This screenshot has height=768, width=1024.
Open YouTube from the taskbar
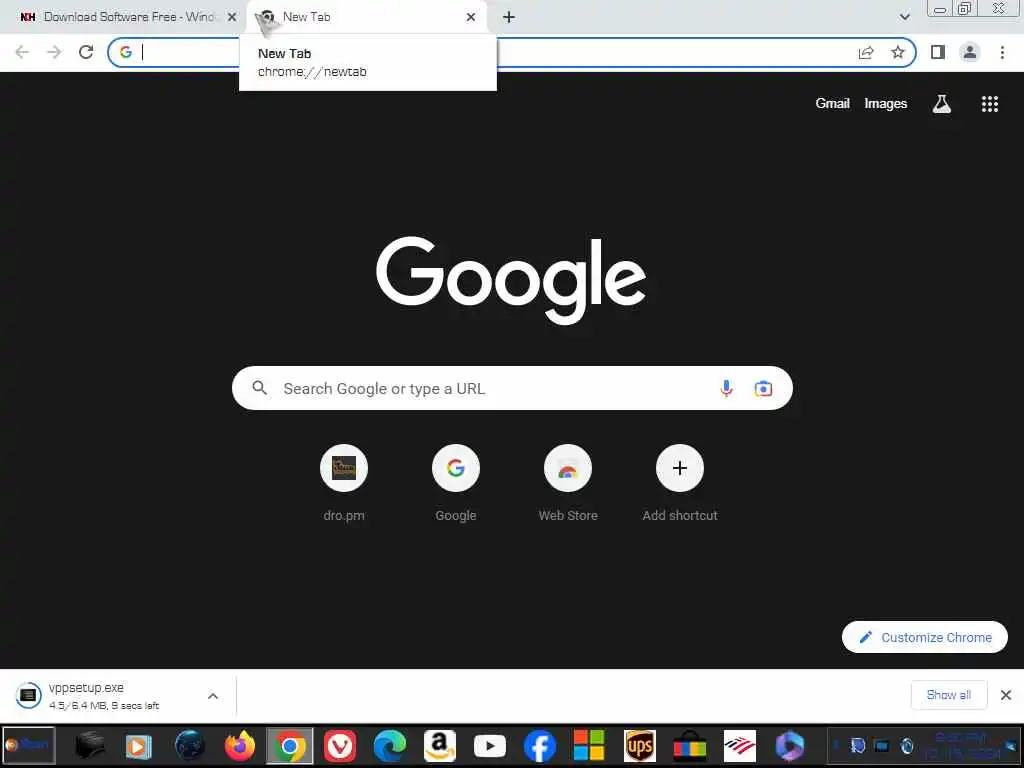click(490, 746)
